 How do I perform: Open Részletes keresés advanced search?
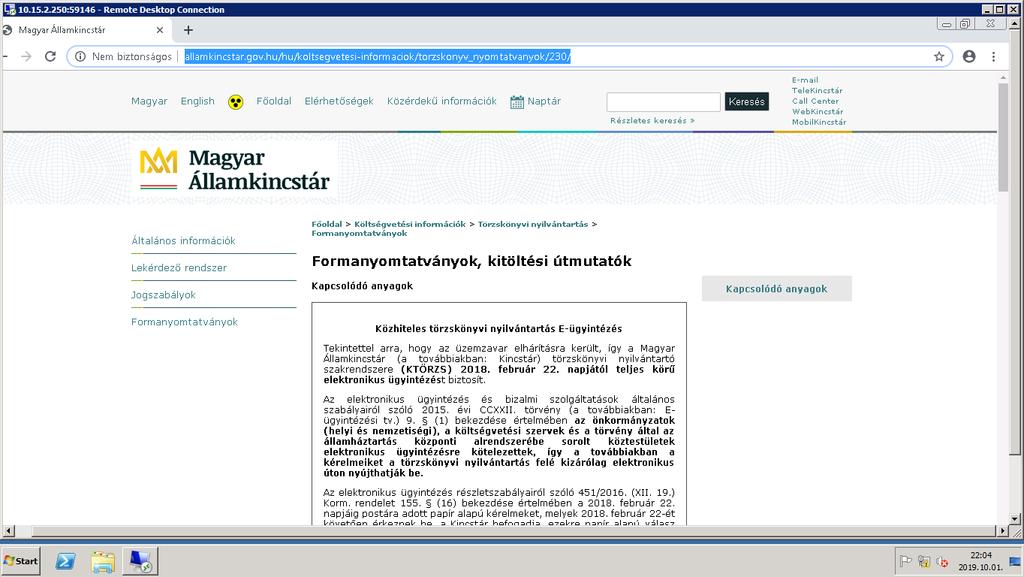tap(652, 121)
